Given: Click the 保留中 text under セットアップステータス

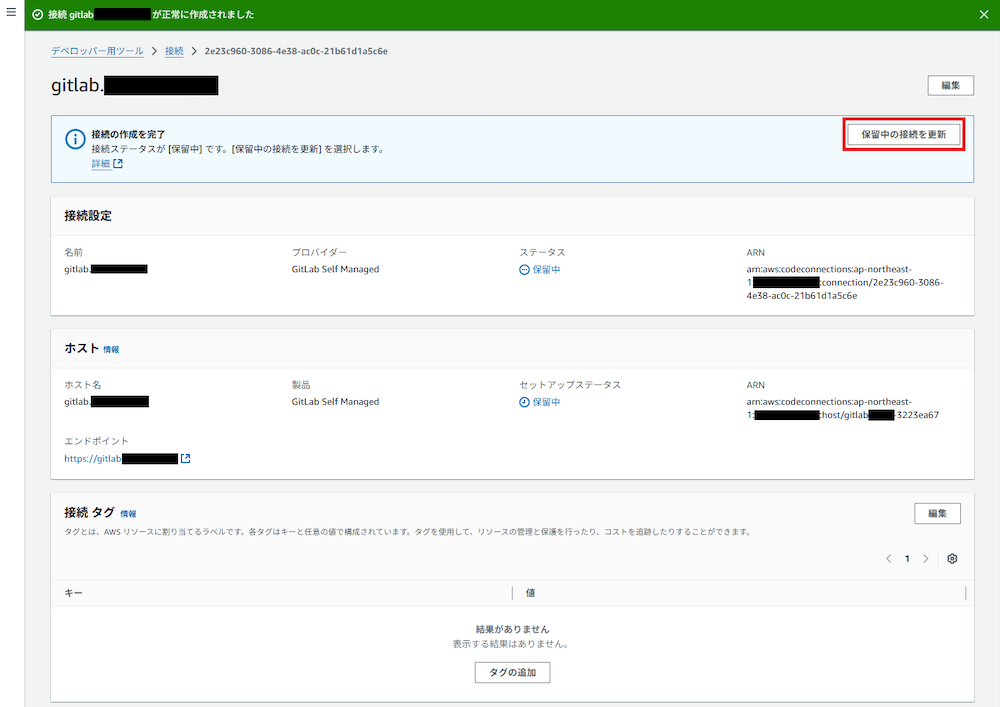Looking at the screenshot, I should (546, 402).
